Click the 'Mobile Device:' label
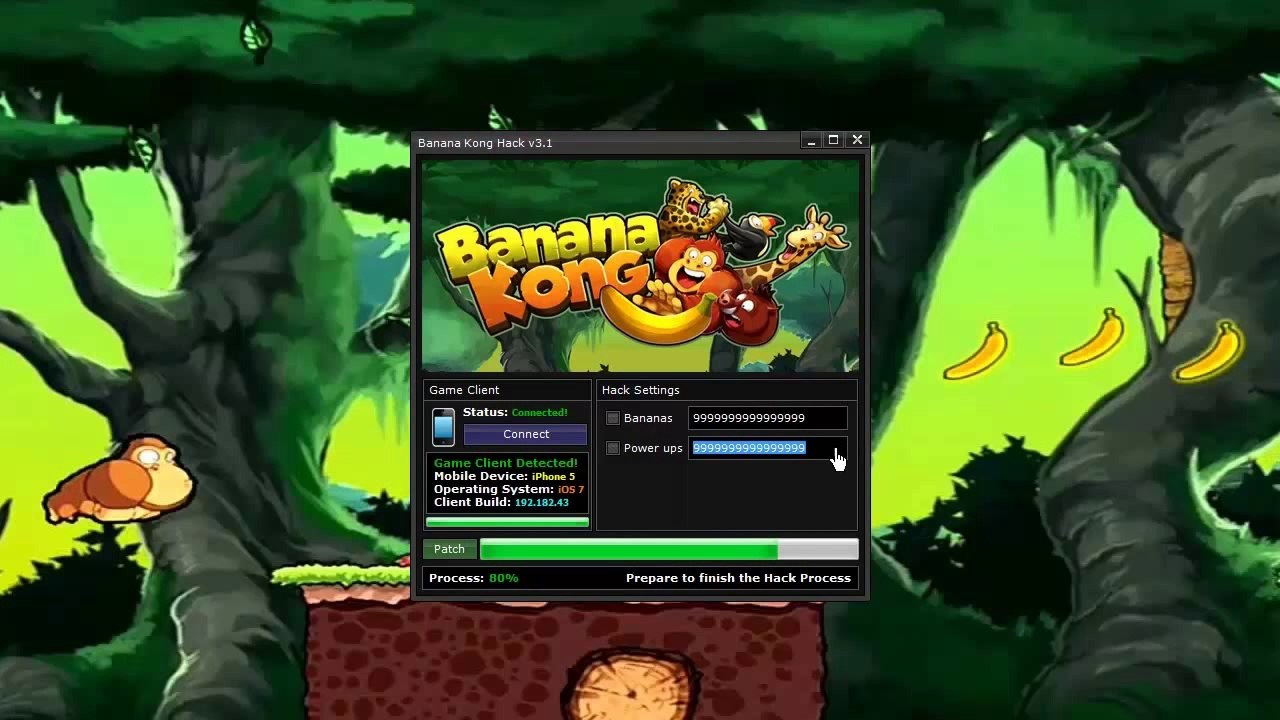Image resolution: width=1280 pixels, height=720 pixels. point(481,477)
